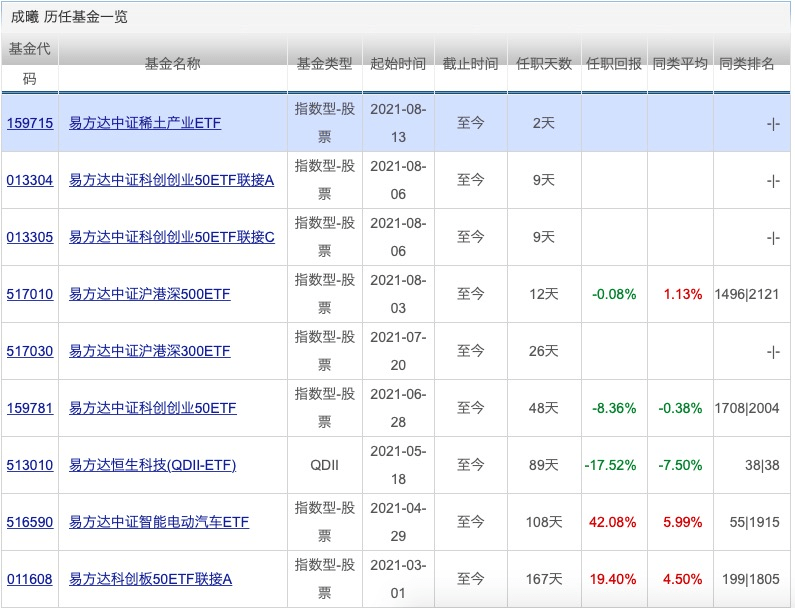
Task: Click the 19.40% return value
Action: (x=612, y=579)
